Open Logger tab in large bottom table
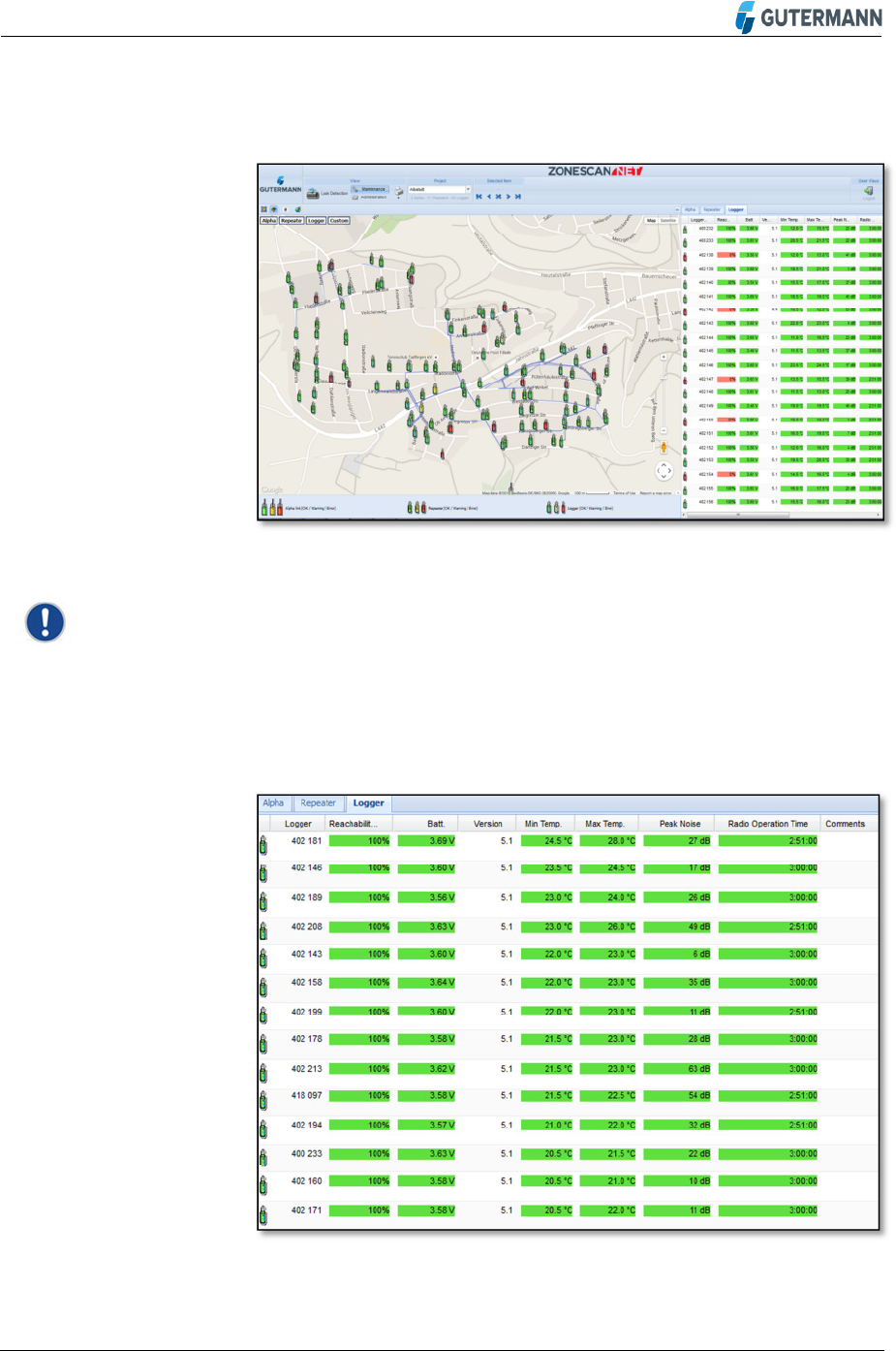The width and height of the screenshot is (896, 1351). coord(368,803)
